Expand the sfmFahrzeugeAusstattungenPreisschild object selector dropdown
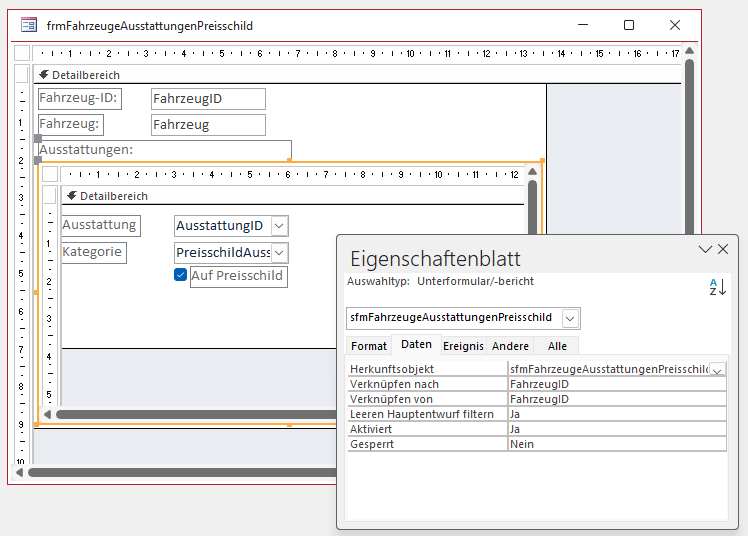 [570, 318]
